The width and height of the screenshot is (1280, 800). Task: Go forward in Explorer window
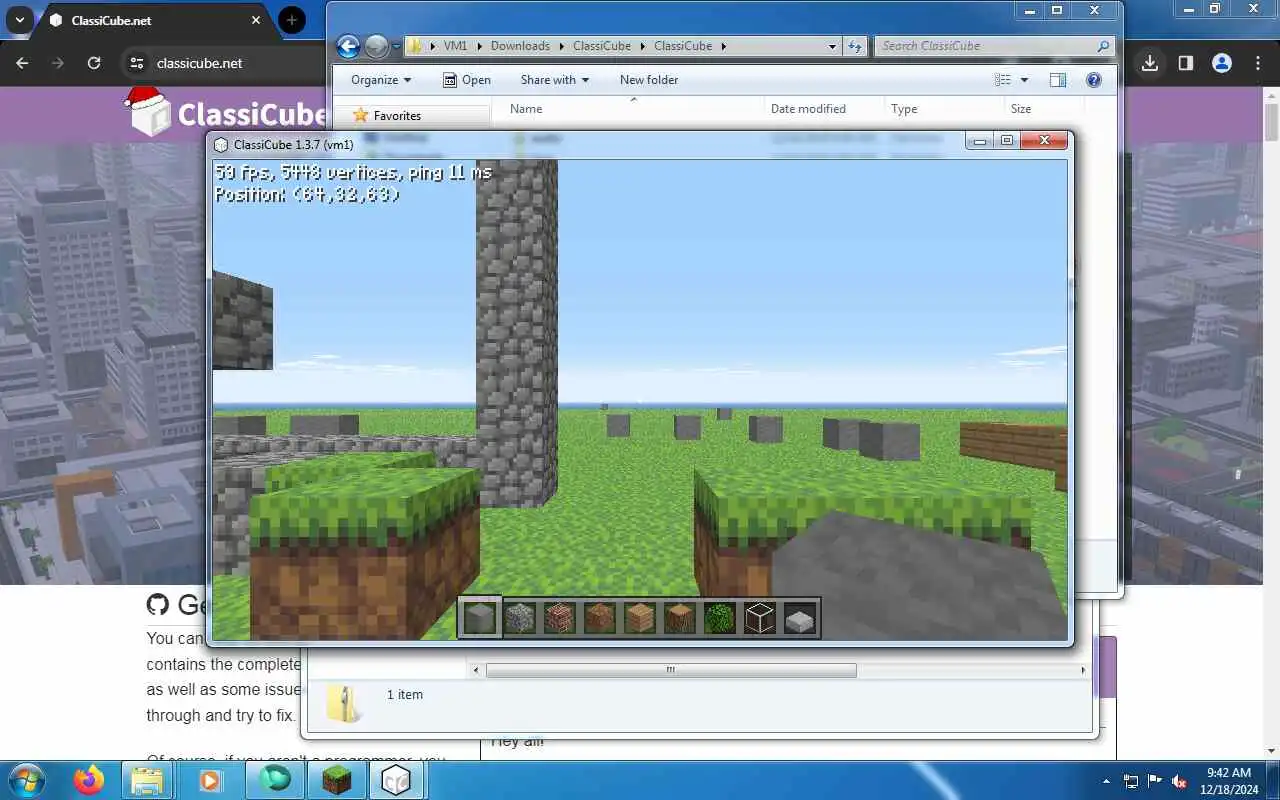(376, 46)
